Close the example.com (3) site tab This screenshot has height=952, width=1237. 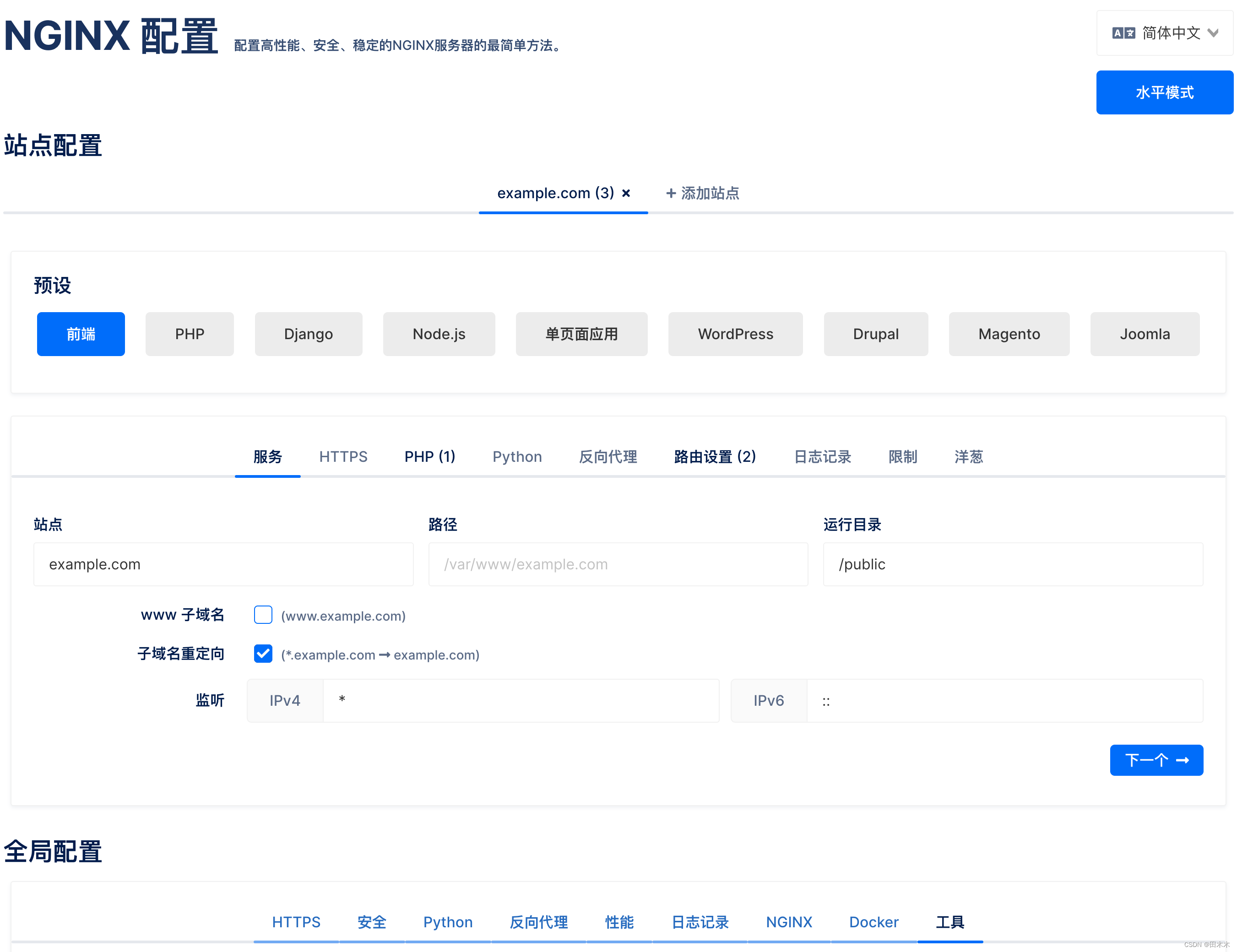coord(626,193)
